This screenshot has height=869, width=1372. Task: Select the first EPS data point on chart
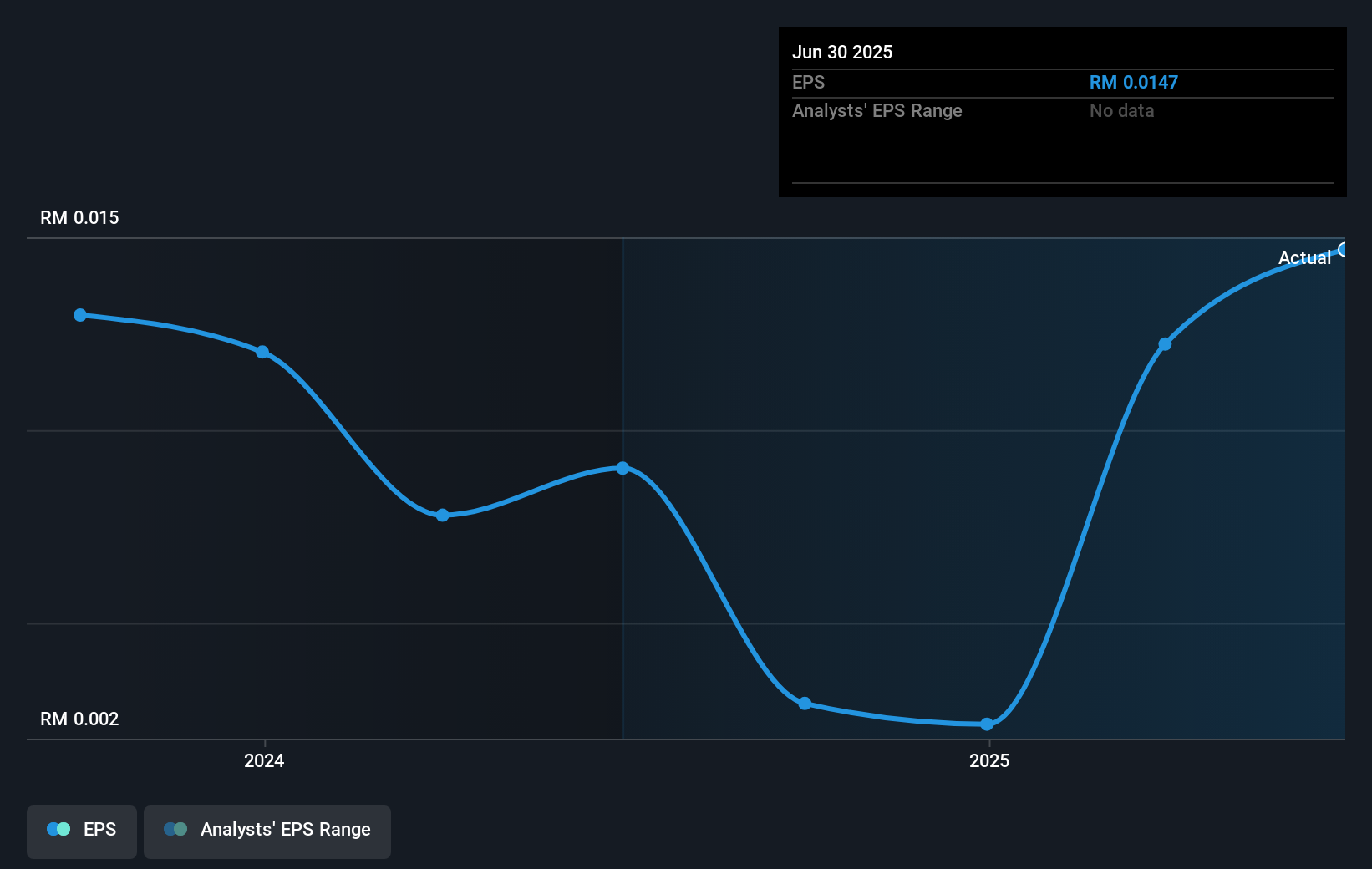pos(80,315)
